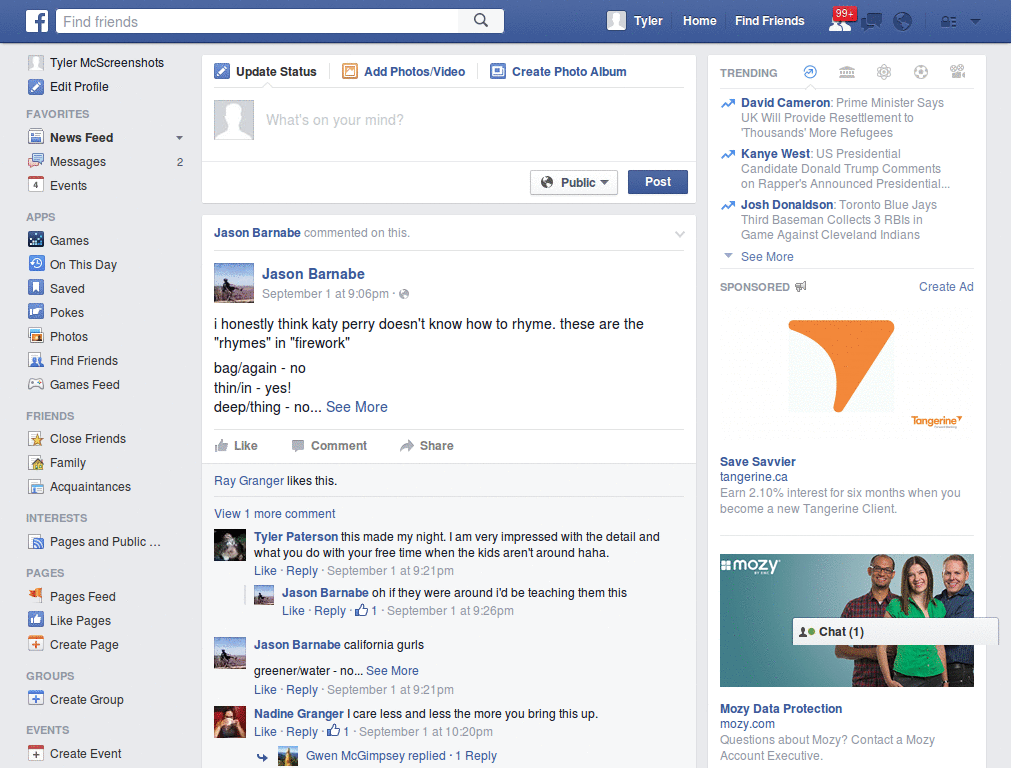This screenshot has width=1024, height=768.
Task: Open the notifications globe icon
Action: (903, 22)
